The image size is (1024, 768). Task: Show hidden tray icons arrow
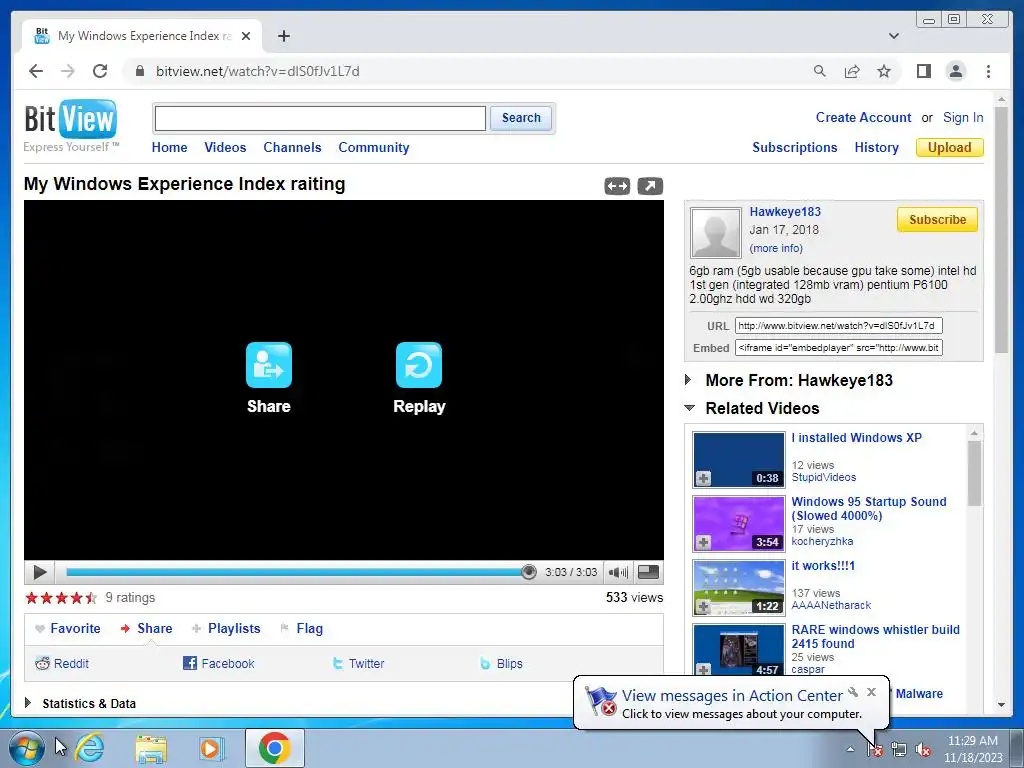pyautogui.click(x=850, y=749)
